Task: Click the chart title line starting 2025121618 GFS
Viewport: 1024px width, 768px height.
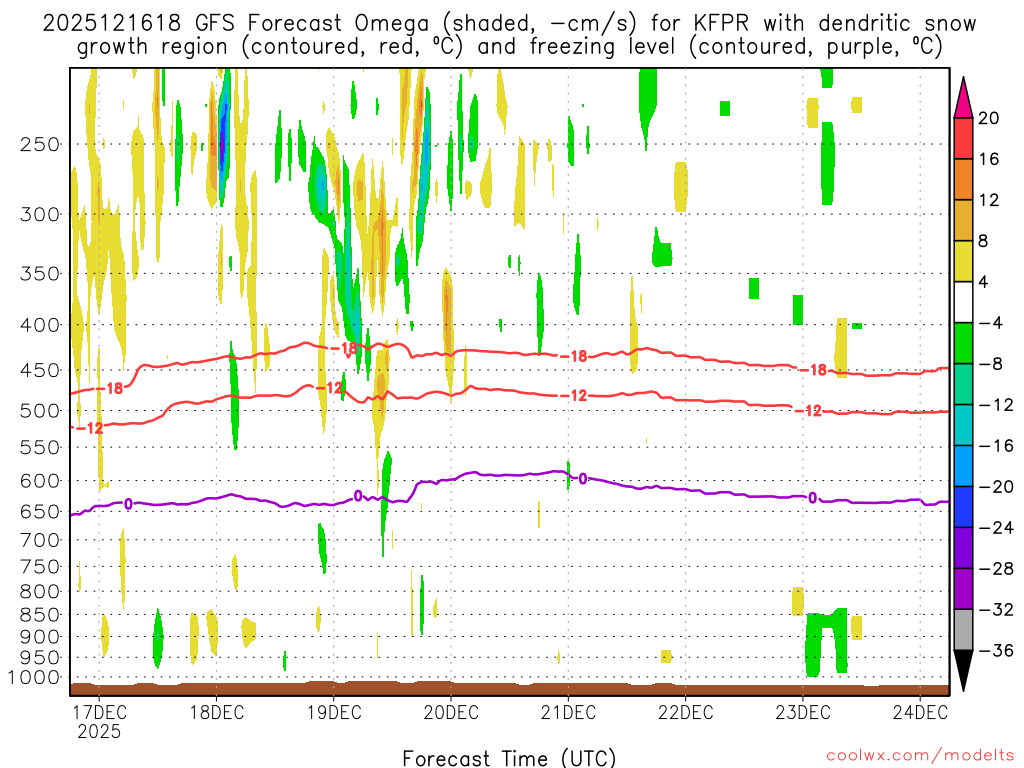Action: 509,24
